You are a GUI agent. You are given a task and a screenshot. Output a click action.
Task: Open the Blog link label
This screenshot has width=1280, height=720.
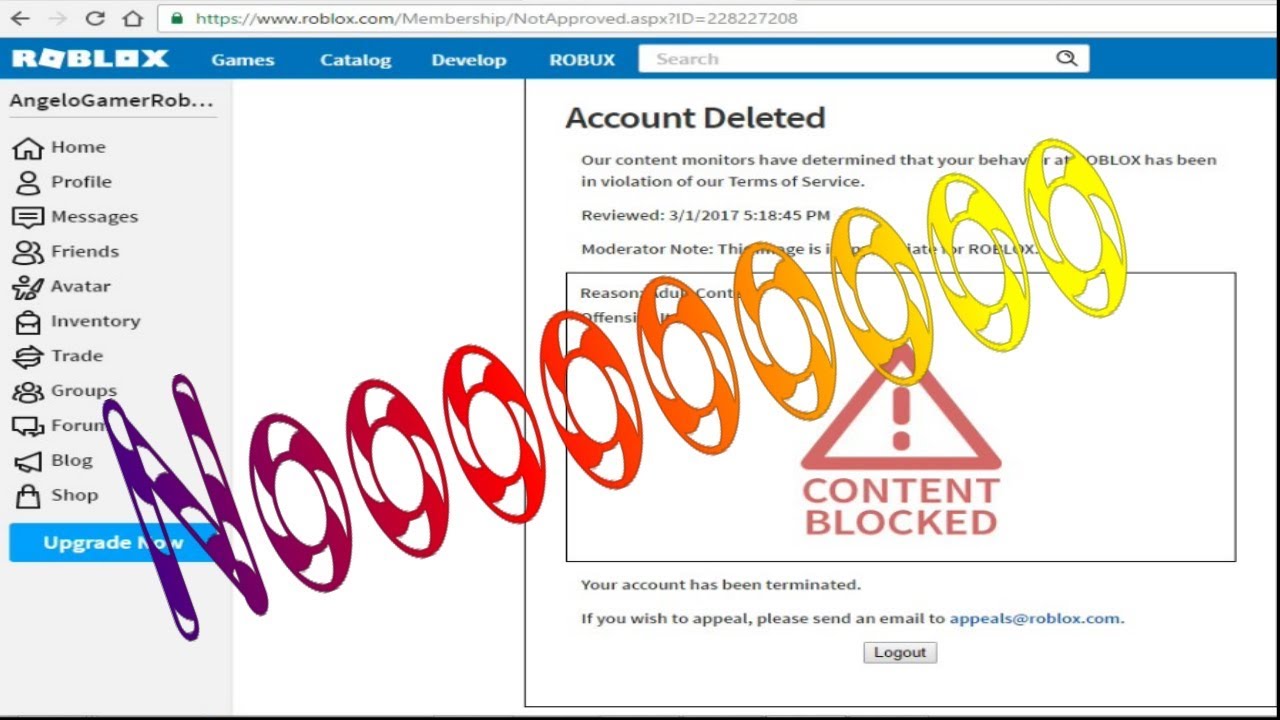pyautogui.click(x=71, y=460)
